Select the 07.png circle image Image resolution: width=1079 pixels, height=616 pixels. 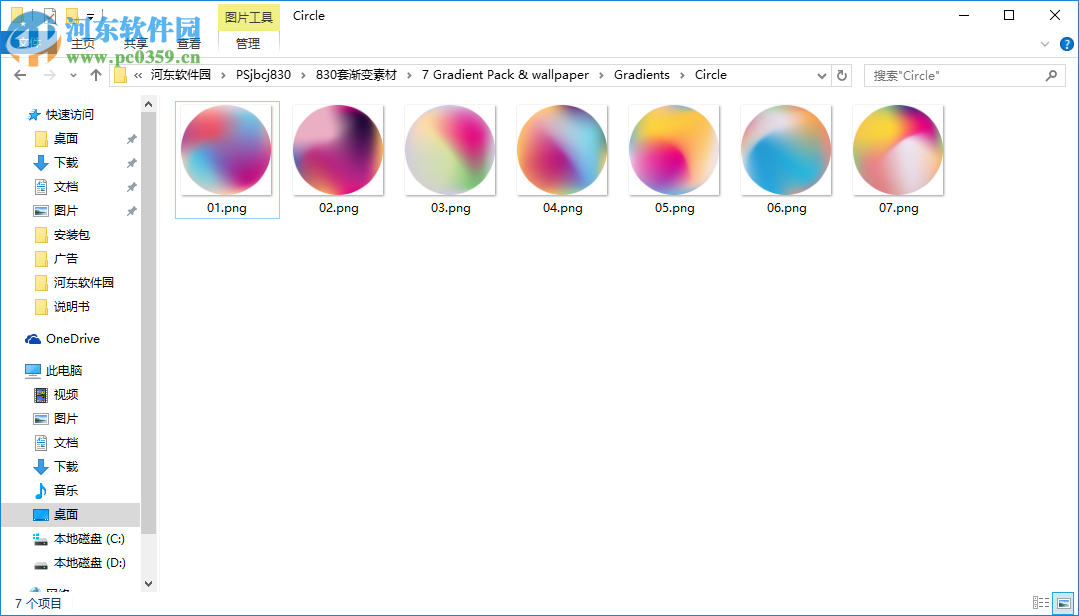(x=899, y=150)
